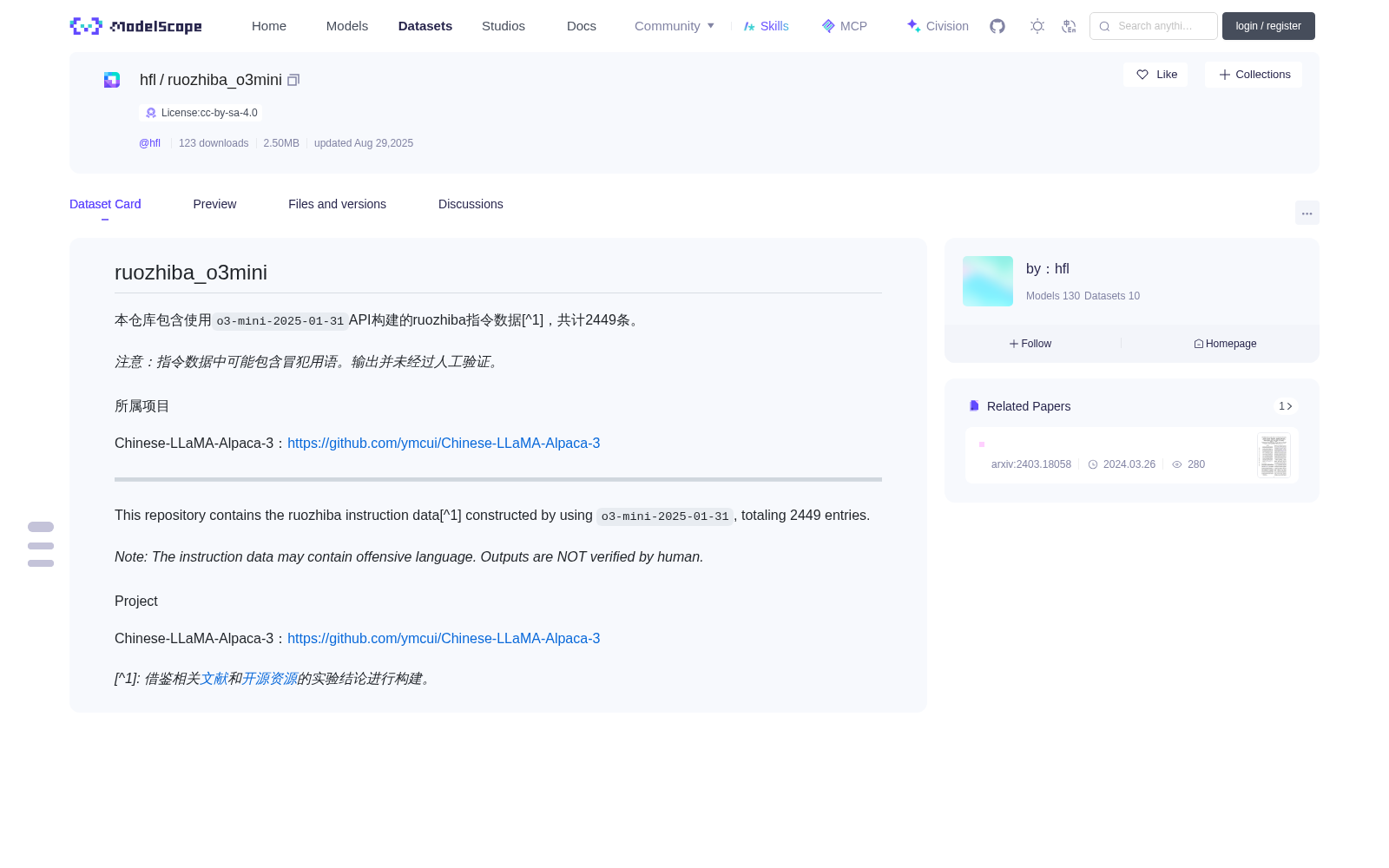Open the table of contents sidebar icon
This screenshot has width=1389, height=868.
[41, 545]
